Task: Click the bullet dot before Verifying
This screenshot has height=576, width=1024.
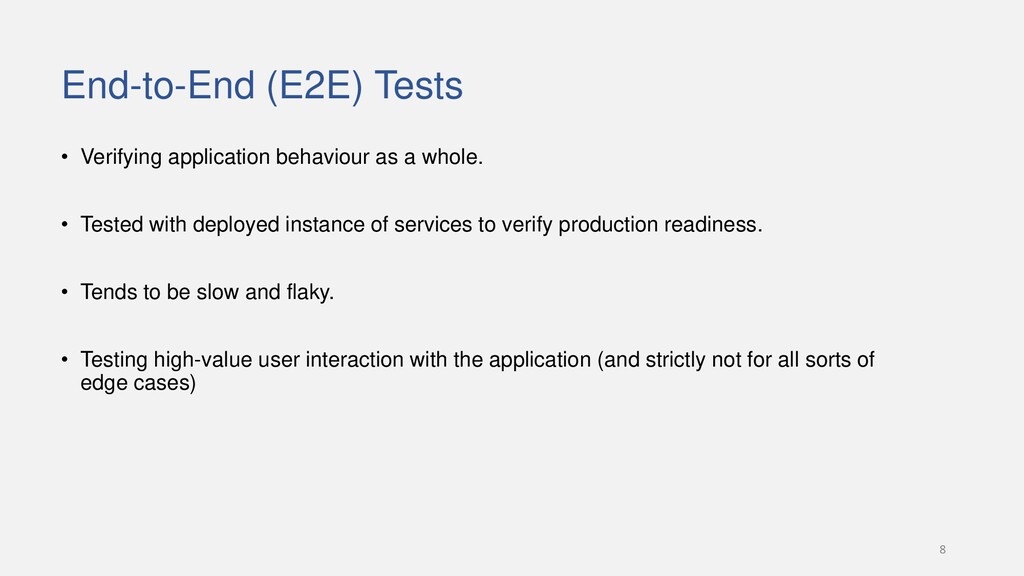Action: [x=65, y=157]
